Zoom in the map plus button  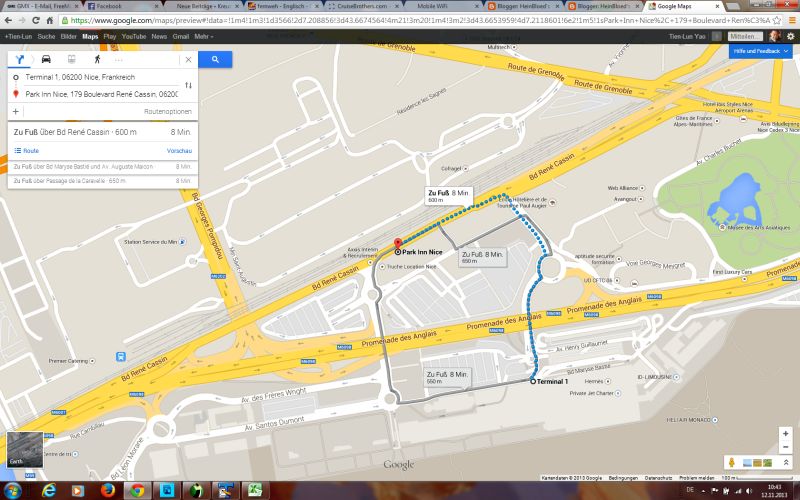click(x=785, y=434)
